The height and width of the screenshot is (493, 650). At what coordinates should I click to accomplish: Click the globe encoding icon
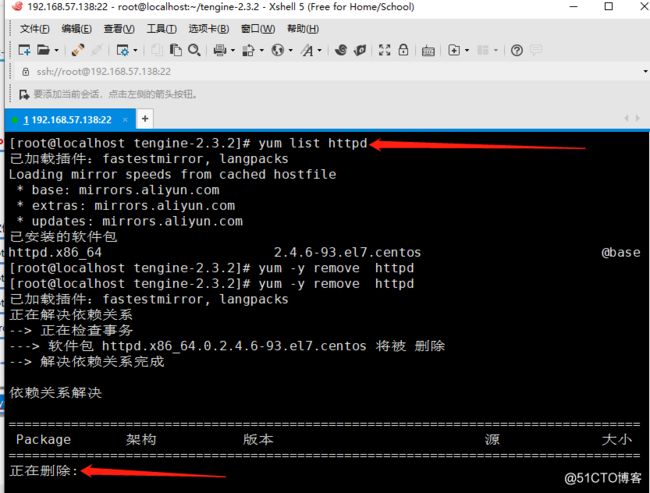[278, 50]
